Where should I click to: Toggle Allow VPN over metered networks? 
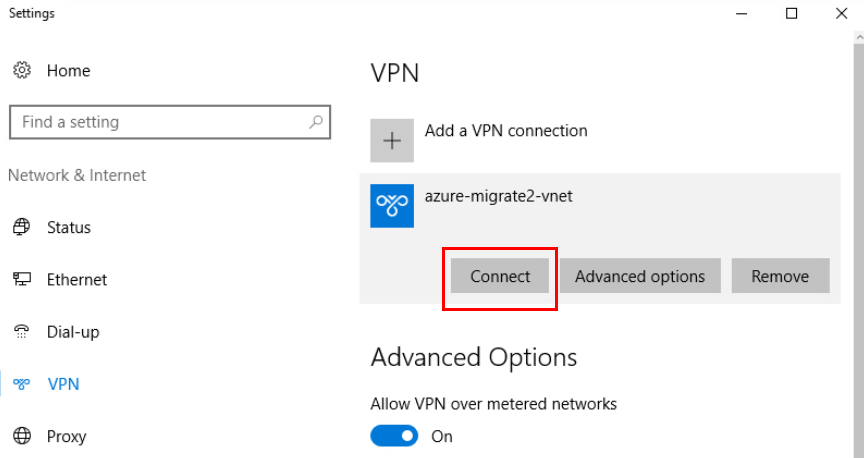394,436
